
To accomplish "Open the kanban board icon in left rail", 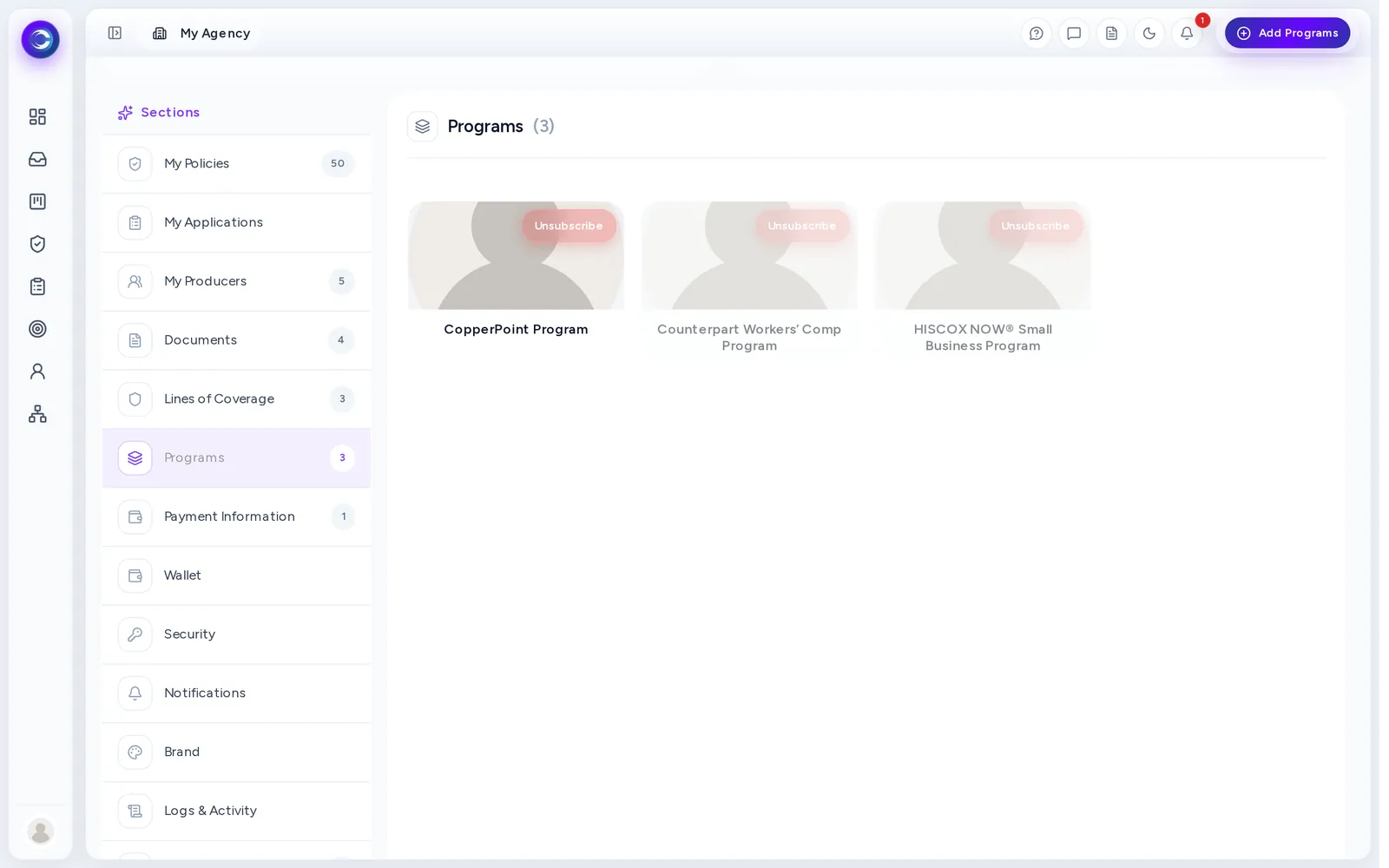I will click(x=37, y=201).
